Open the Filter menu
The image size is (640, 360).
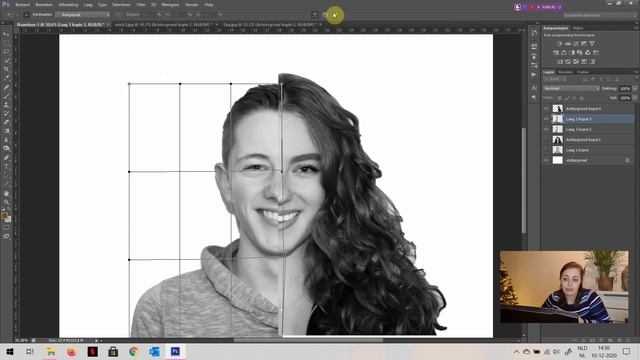141,5
